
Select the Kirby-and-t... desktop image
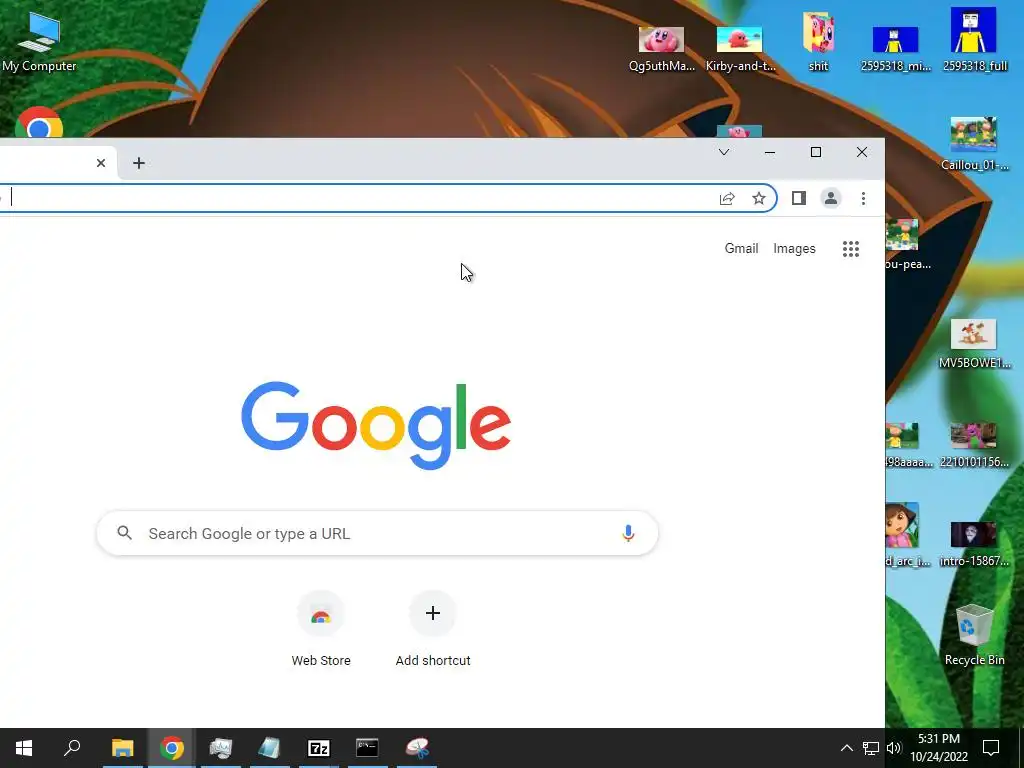(740, 48)
